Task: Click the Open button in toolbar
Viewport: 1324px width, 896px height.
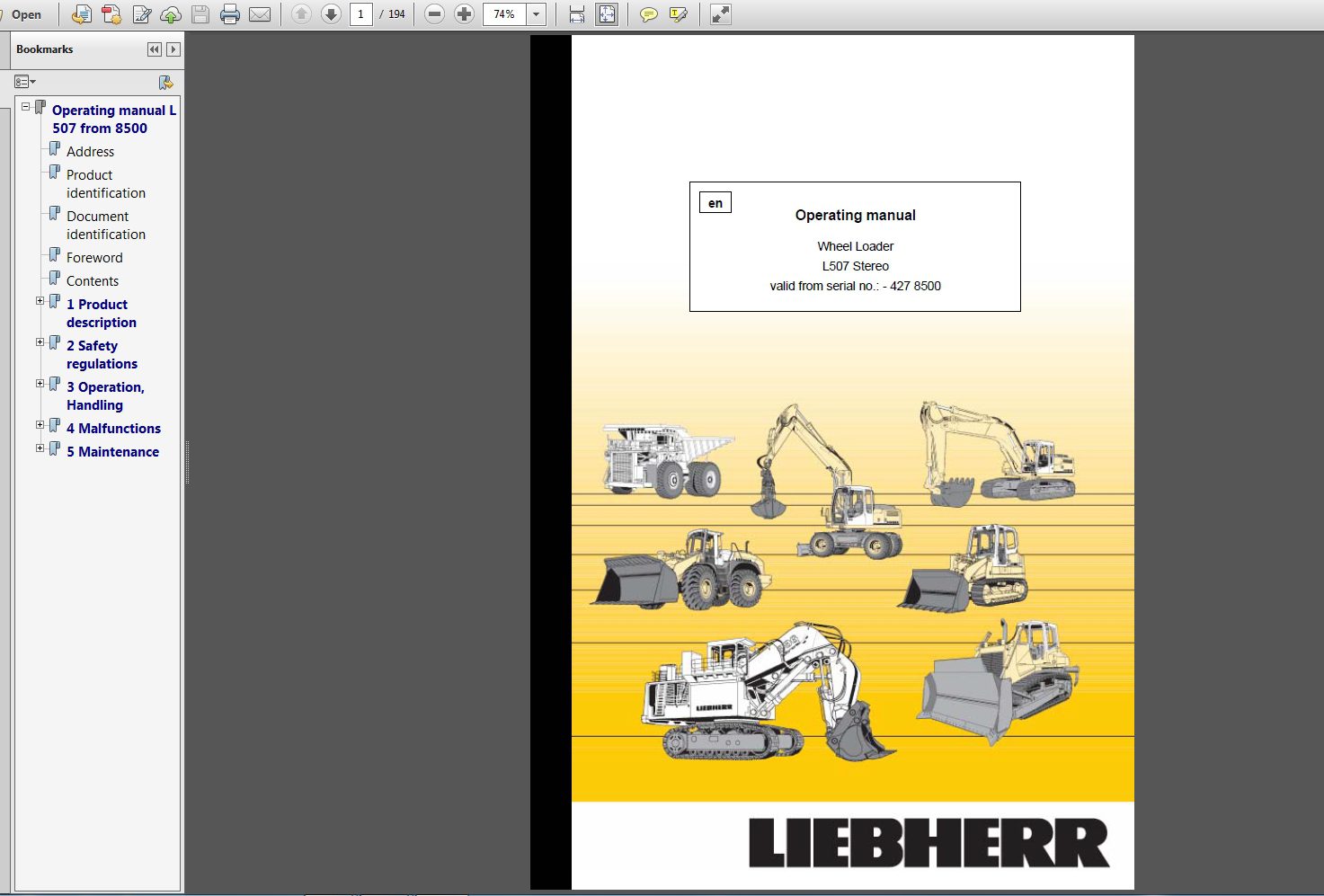Action: click(26, 14)
